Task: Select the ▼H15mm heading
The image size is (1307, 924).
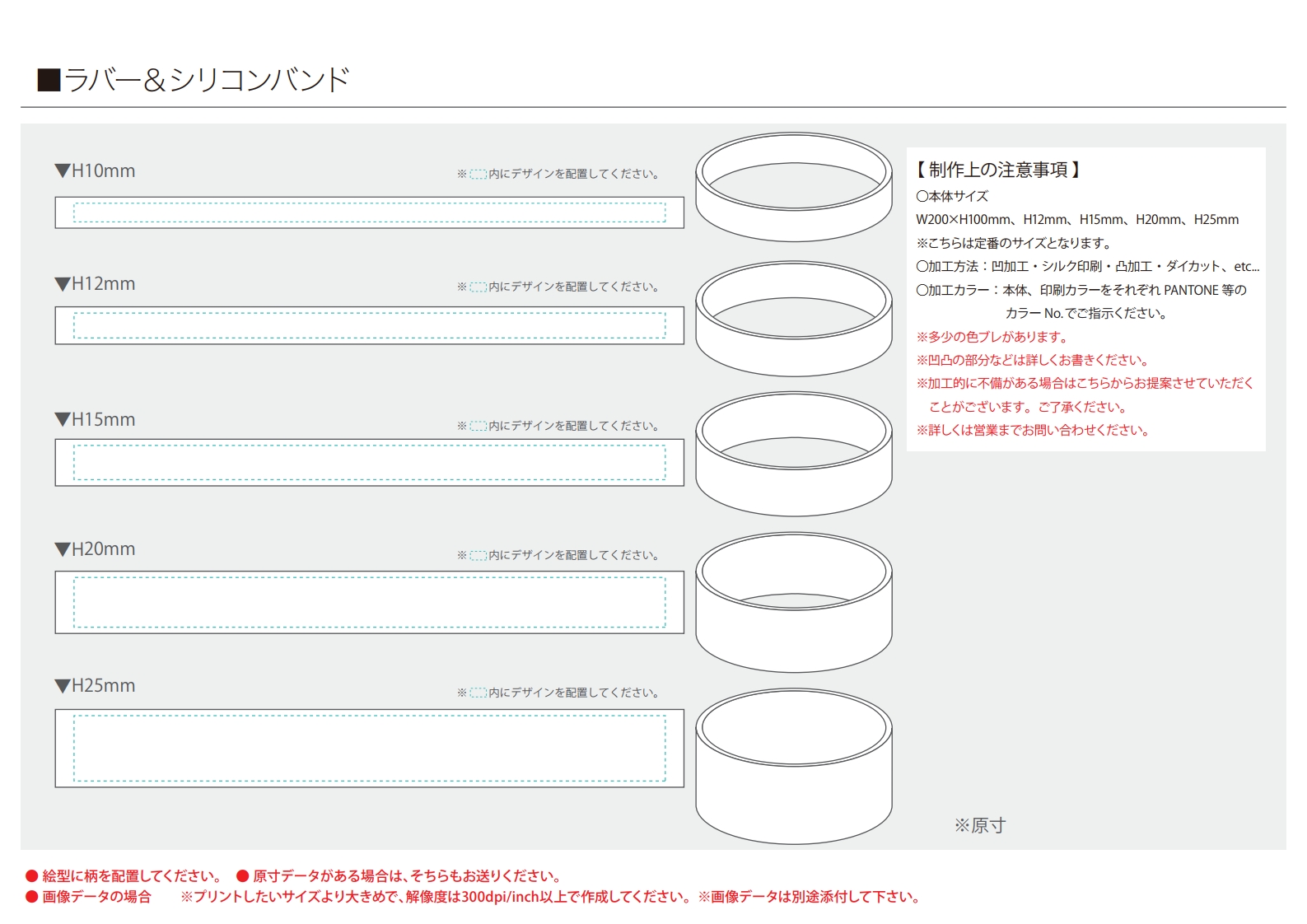Action: coord(95,419)
